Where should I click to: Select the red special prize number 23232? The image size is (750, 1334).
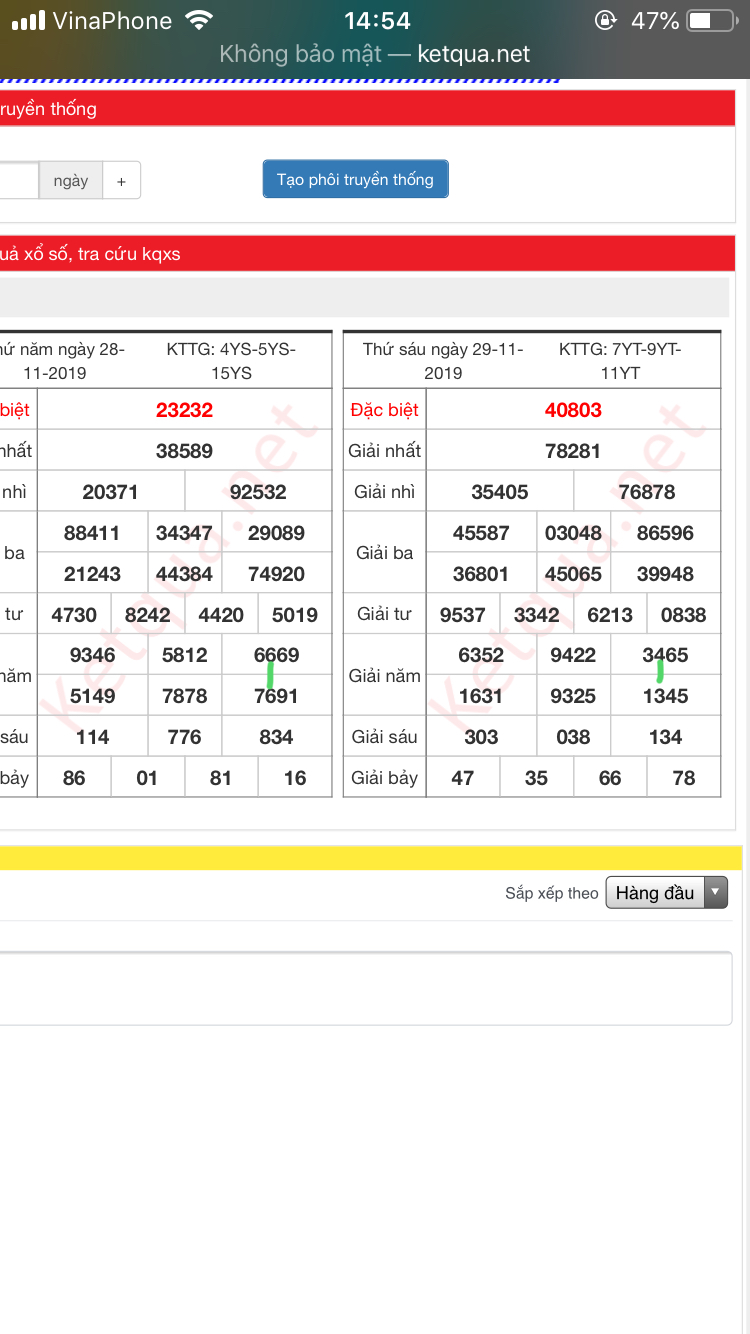(184, 410)
